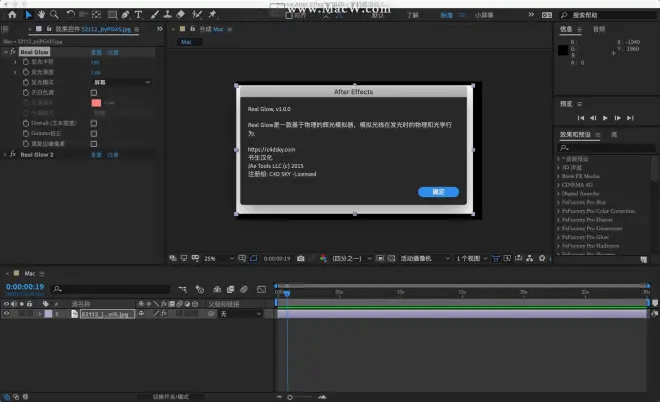The width and height of the screenshot is (660, 402).
Task: Toggle the transparency grid icon in viewer
Action: (391, 258)
